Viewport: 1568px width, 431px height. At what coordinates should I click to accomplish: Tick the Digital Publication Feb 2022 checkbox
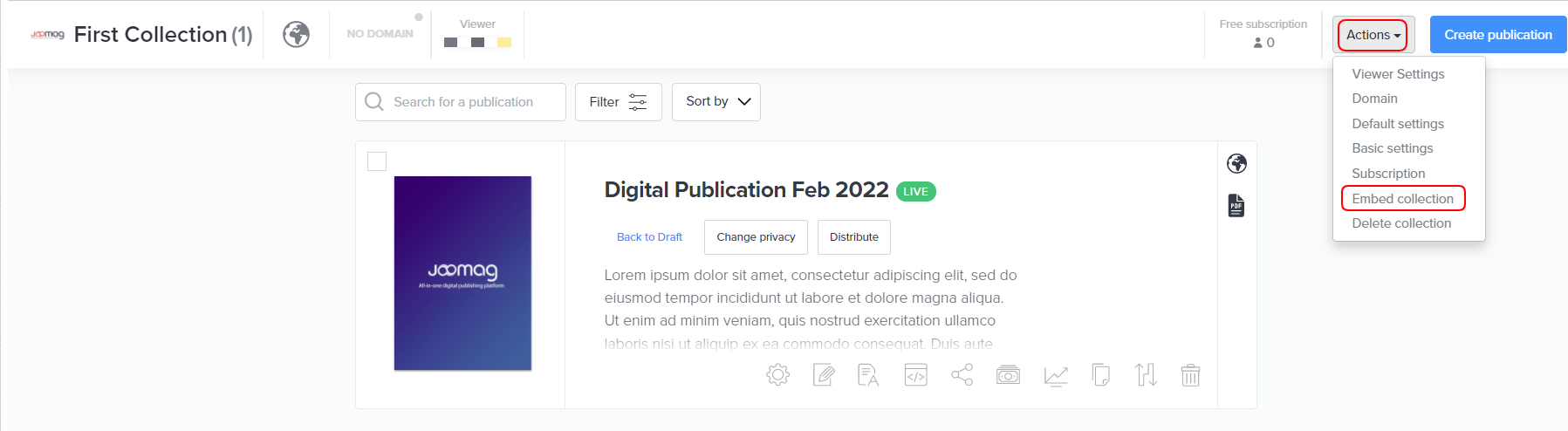point(377,161)
